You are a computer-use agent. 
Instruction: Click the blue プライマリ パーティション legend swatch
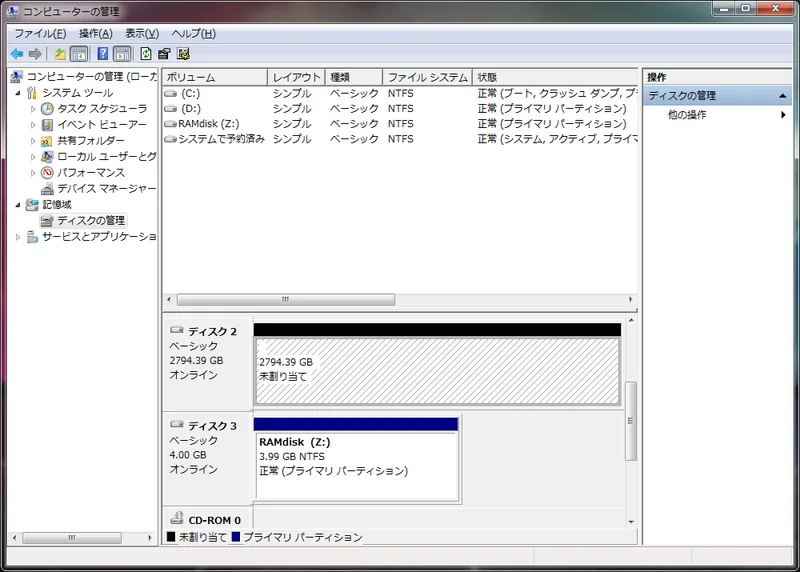235,537
